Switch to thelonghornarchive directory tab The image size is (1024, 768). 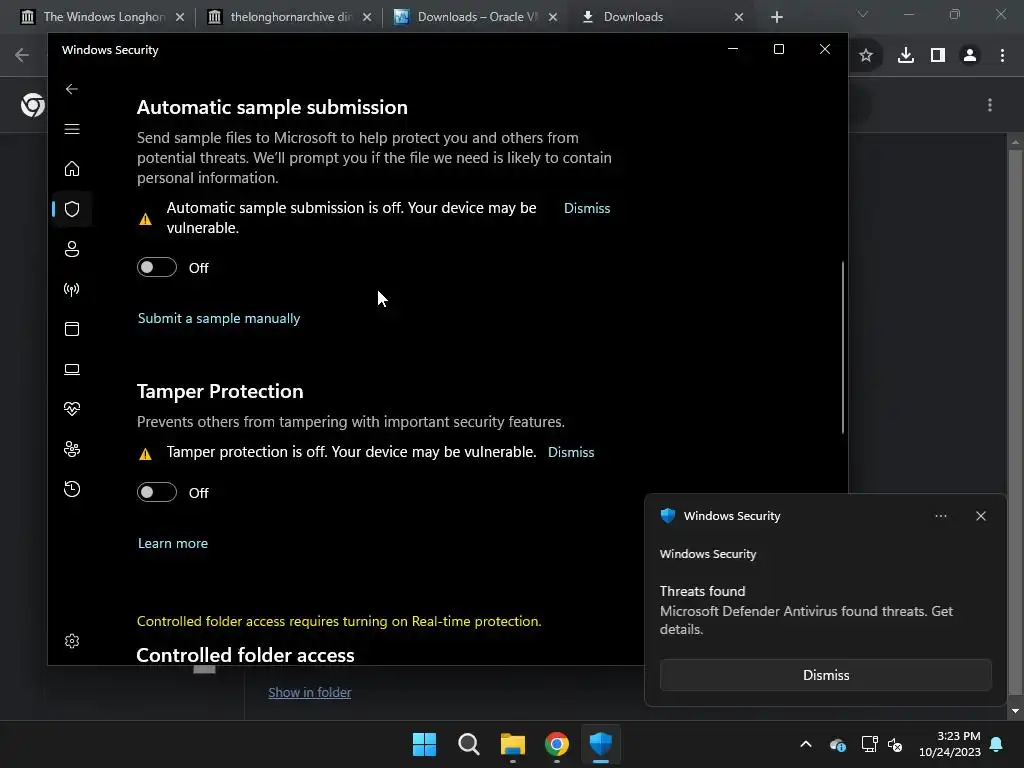(x=291, y=17)
